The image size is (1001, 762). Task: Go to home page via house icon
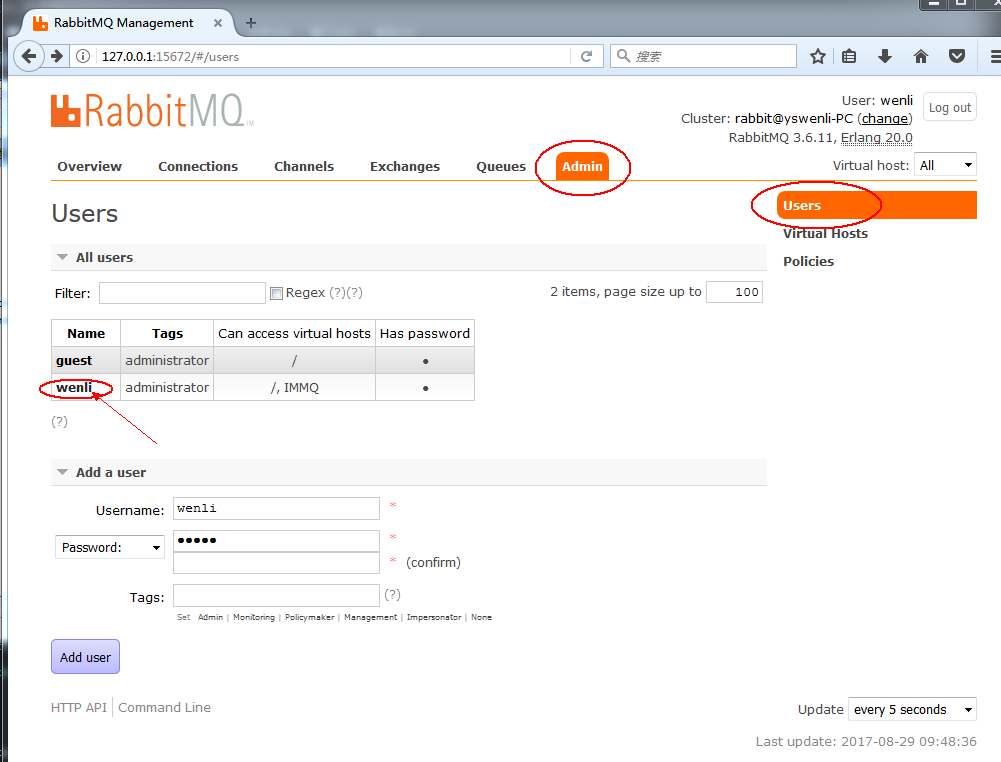(x=921, y=56)
